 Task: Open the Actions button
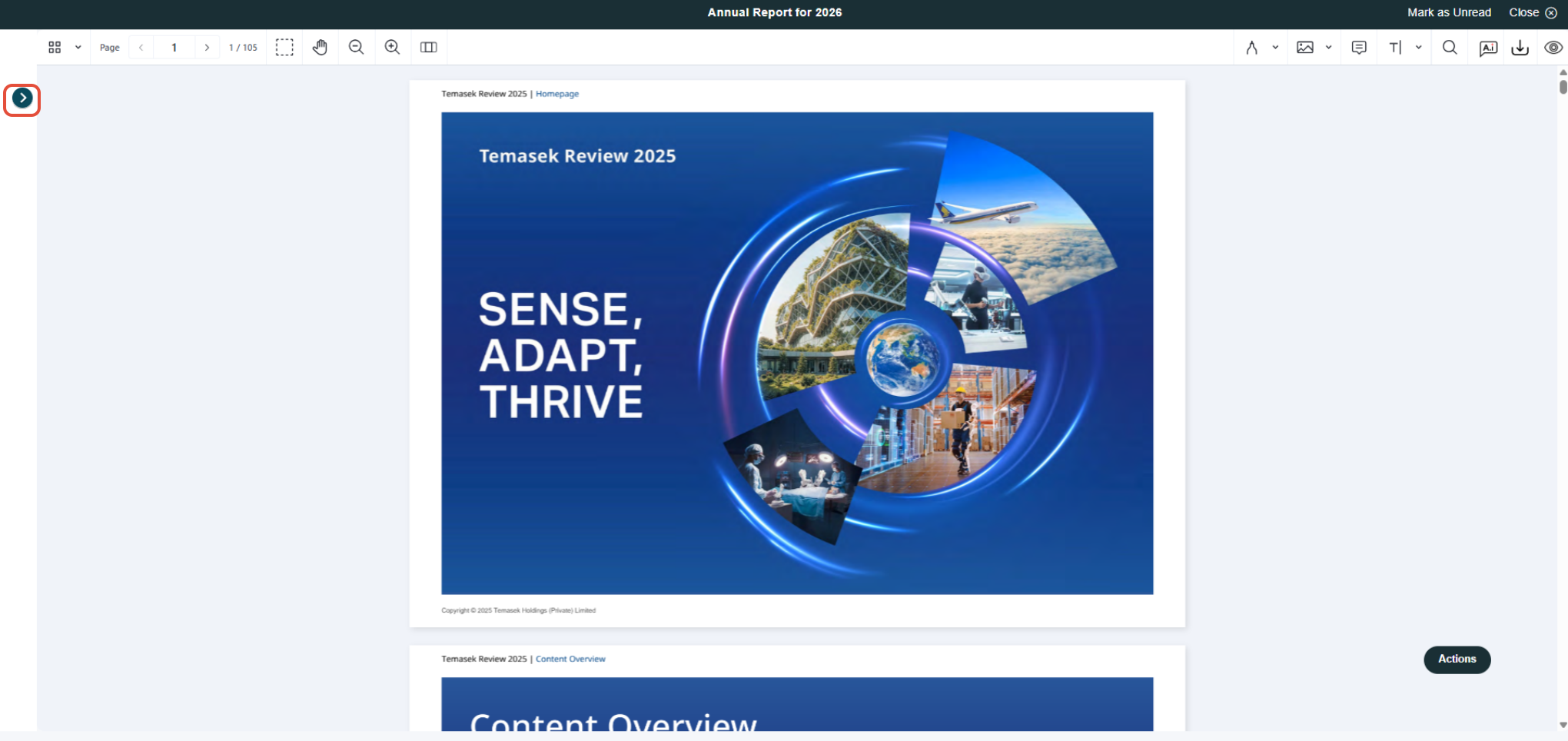(1457, 660)
